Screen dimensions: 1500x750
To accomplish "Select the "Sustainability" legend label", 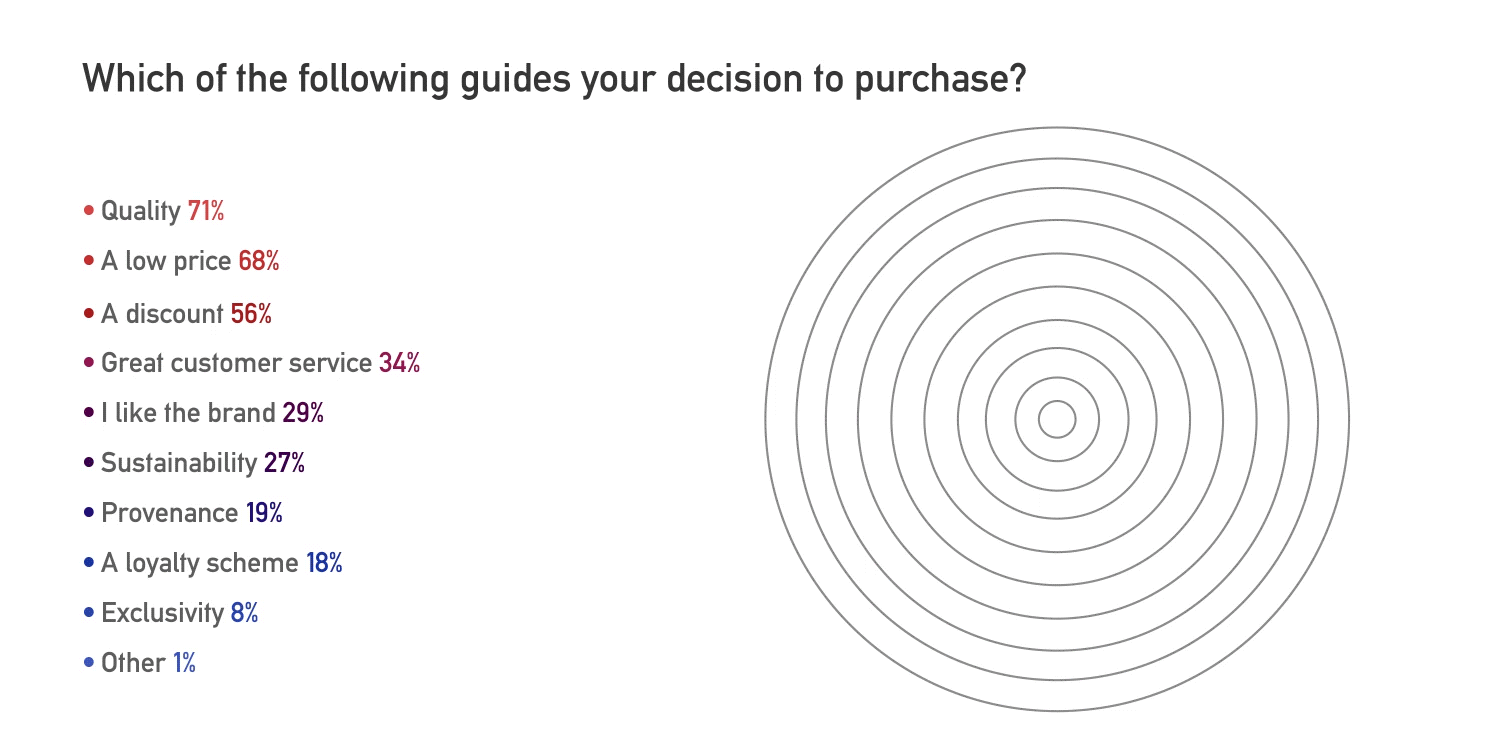I will [x=179, y=464].
